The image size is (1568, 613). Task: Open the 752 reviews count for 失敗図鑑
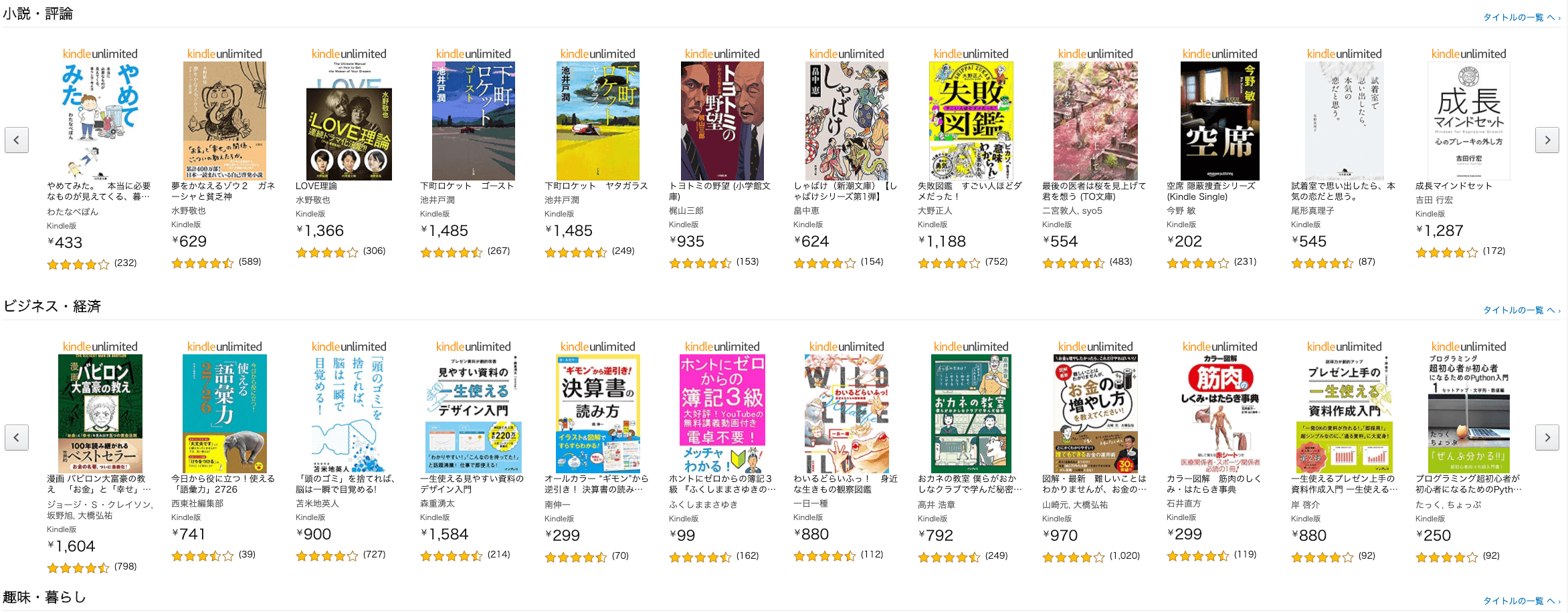(x=996, y=261)
